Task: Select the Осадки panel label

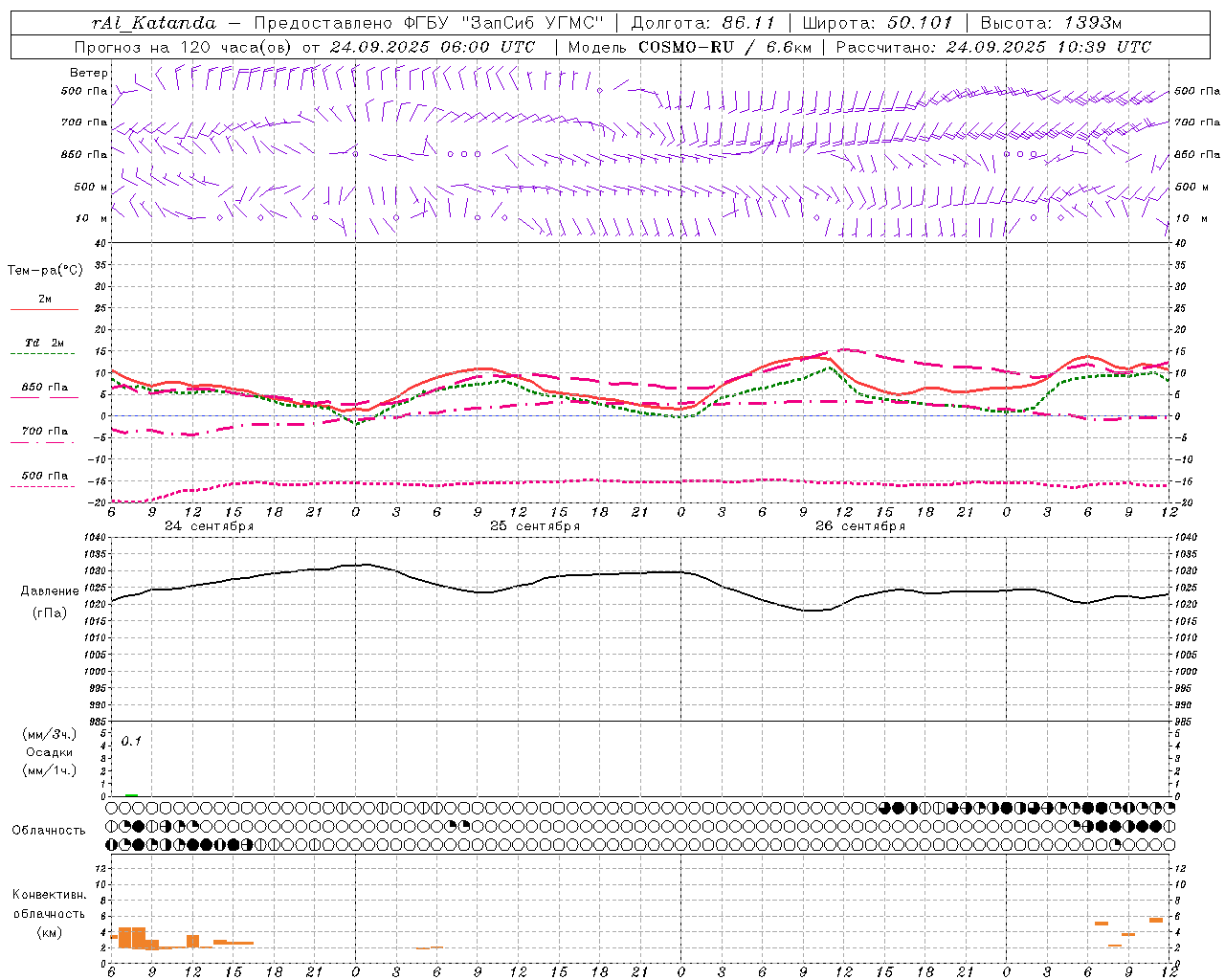Action: pyautogui.click(x=49, y=752)
